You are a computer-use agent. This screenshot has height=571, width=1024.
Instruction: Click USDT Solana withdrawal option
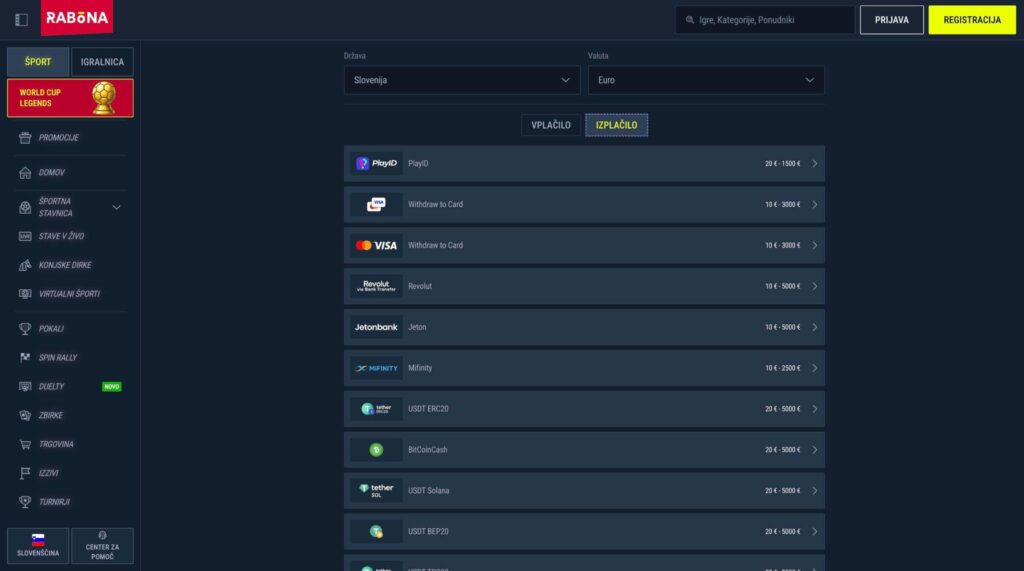[584, 490]
